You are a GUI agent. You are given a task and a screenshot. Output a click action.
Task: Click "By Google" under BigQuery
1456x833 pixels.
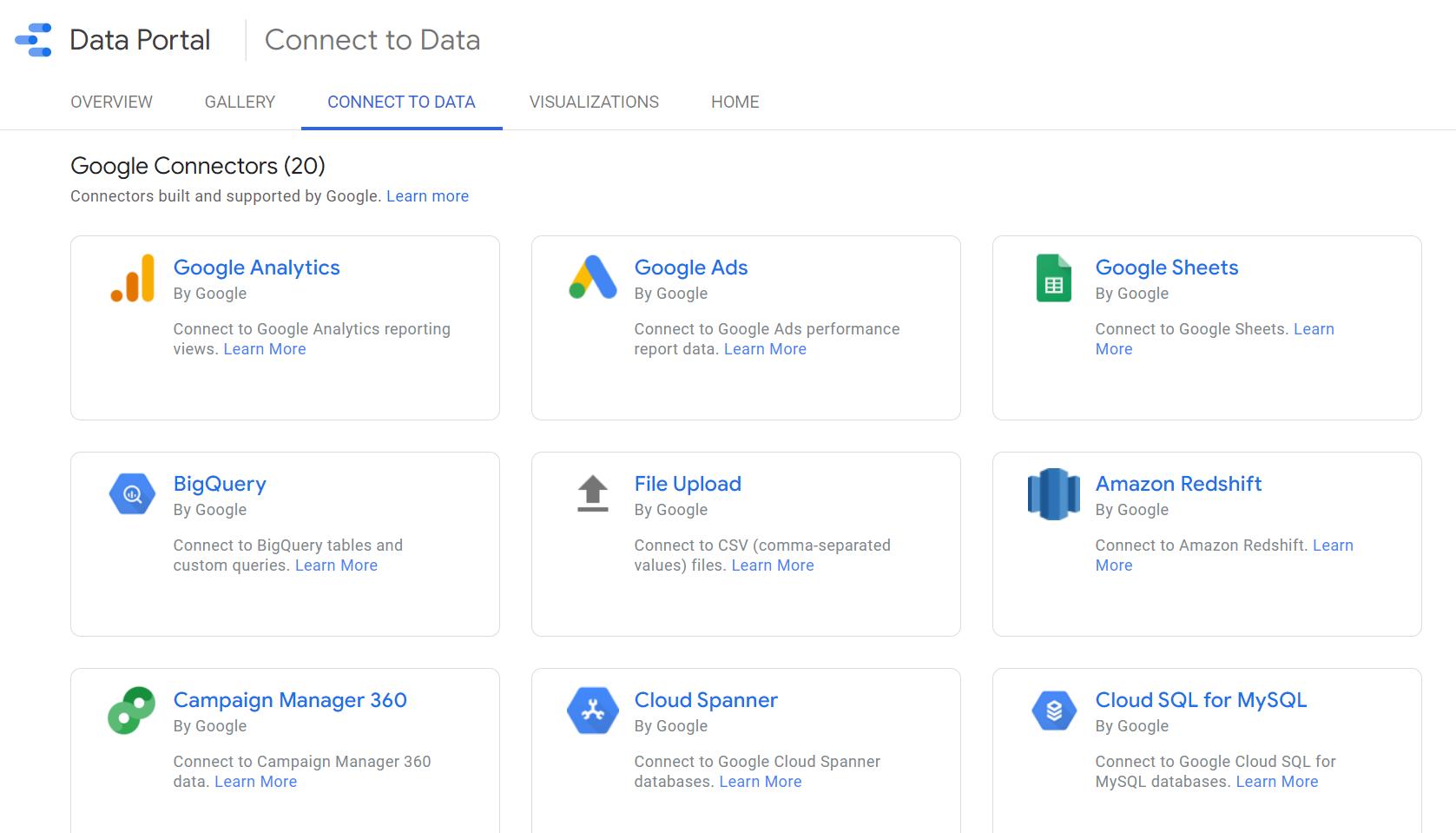point(210,510)
